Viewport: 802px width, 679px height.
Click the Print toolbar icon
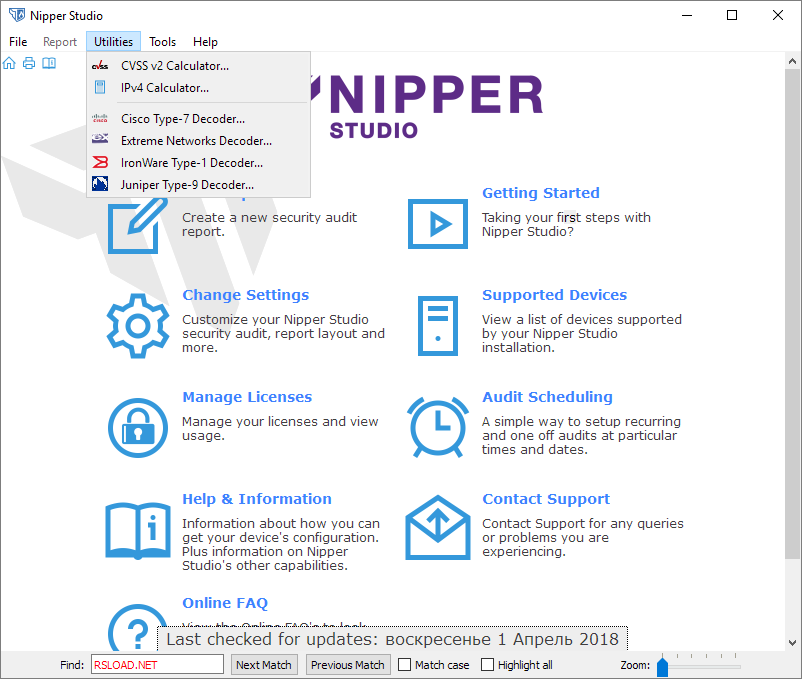pos(29,63)
